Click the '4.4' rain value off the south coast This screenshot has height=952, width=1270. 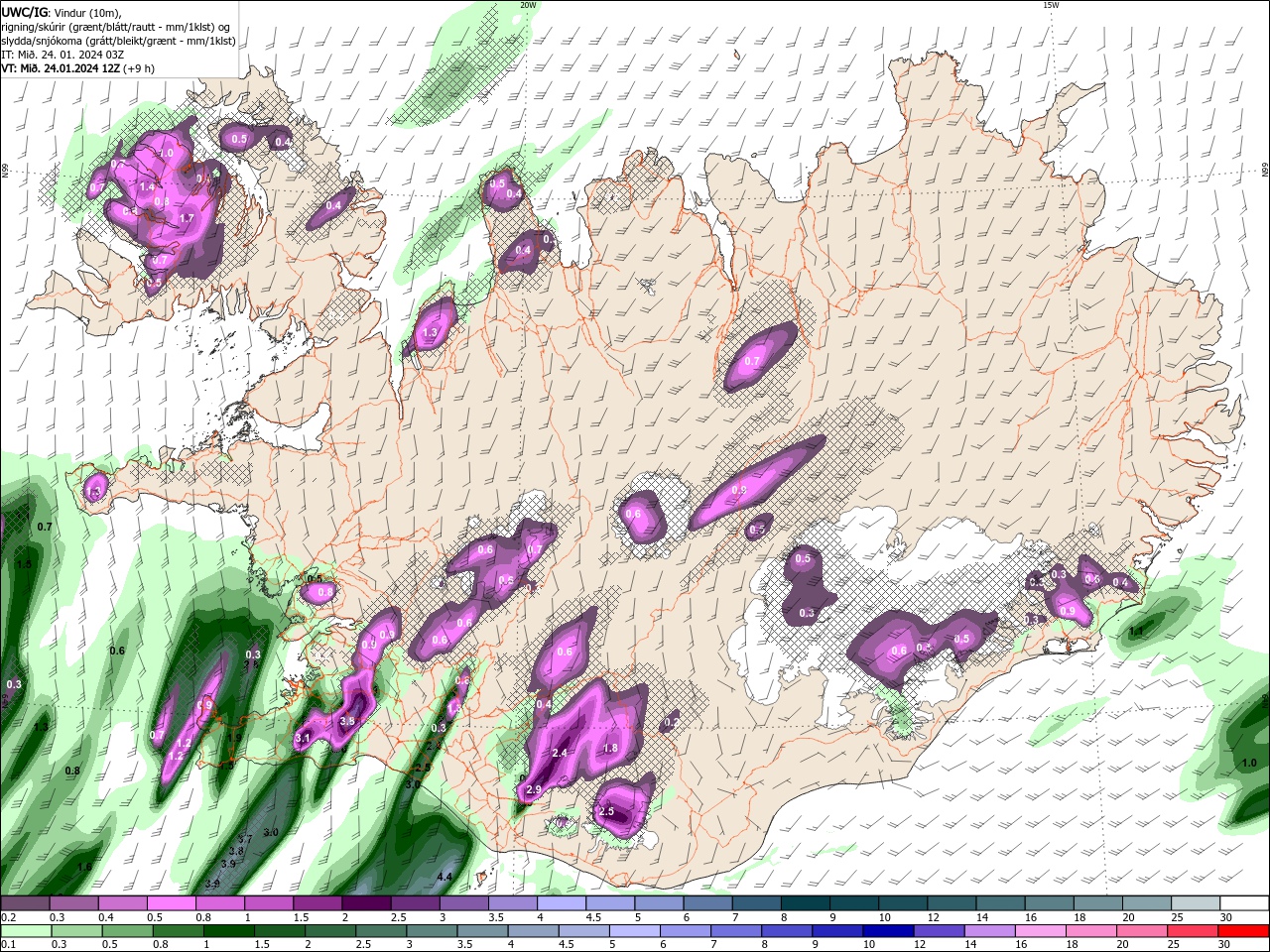[x=444, y=877]
